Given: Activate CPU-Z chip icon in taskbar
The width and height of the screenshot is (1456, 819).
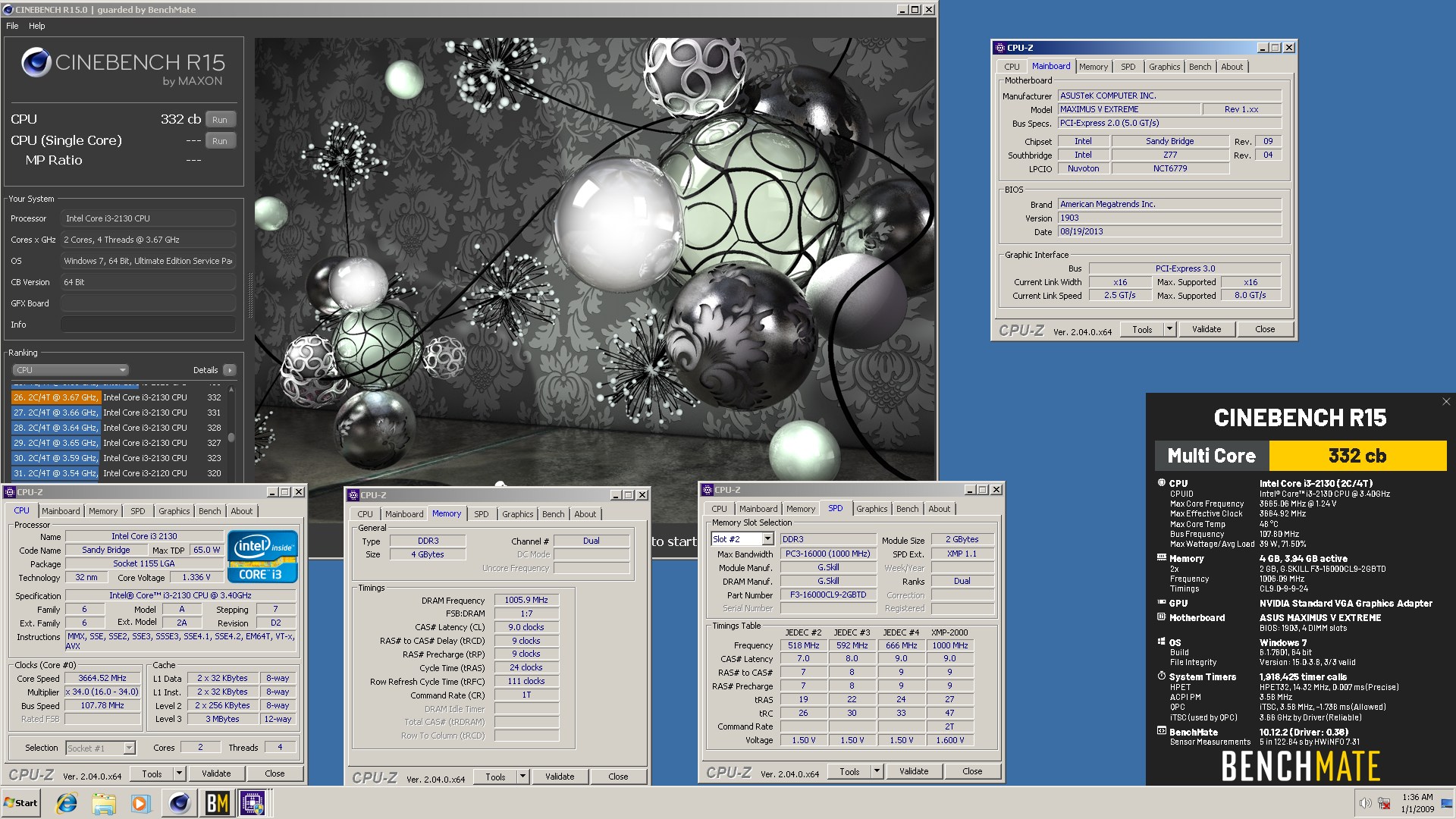Looking at the screenshot, I should (253, 803).
